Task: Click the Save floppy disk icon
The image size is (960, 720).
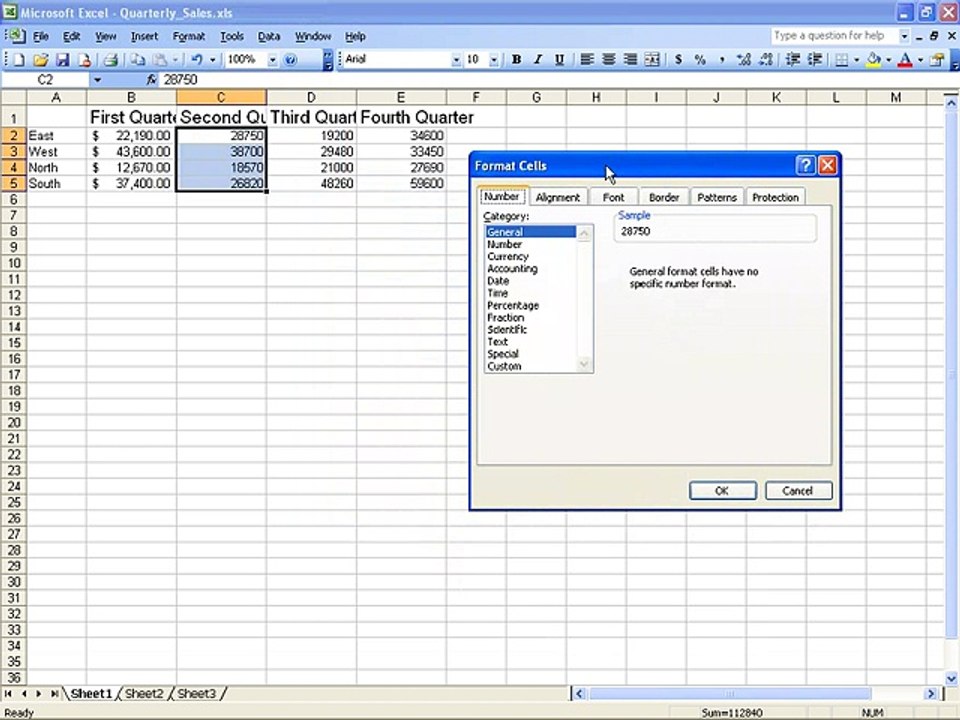Action: coord(62,59)
